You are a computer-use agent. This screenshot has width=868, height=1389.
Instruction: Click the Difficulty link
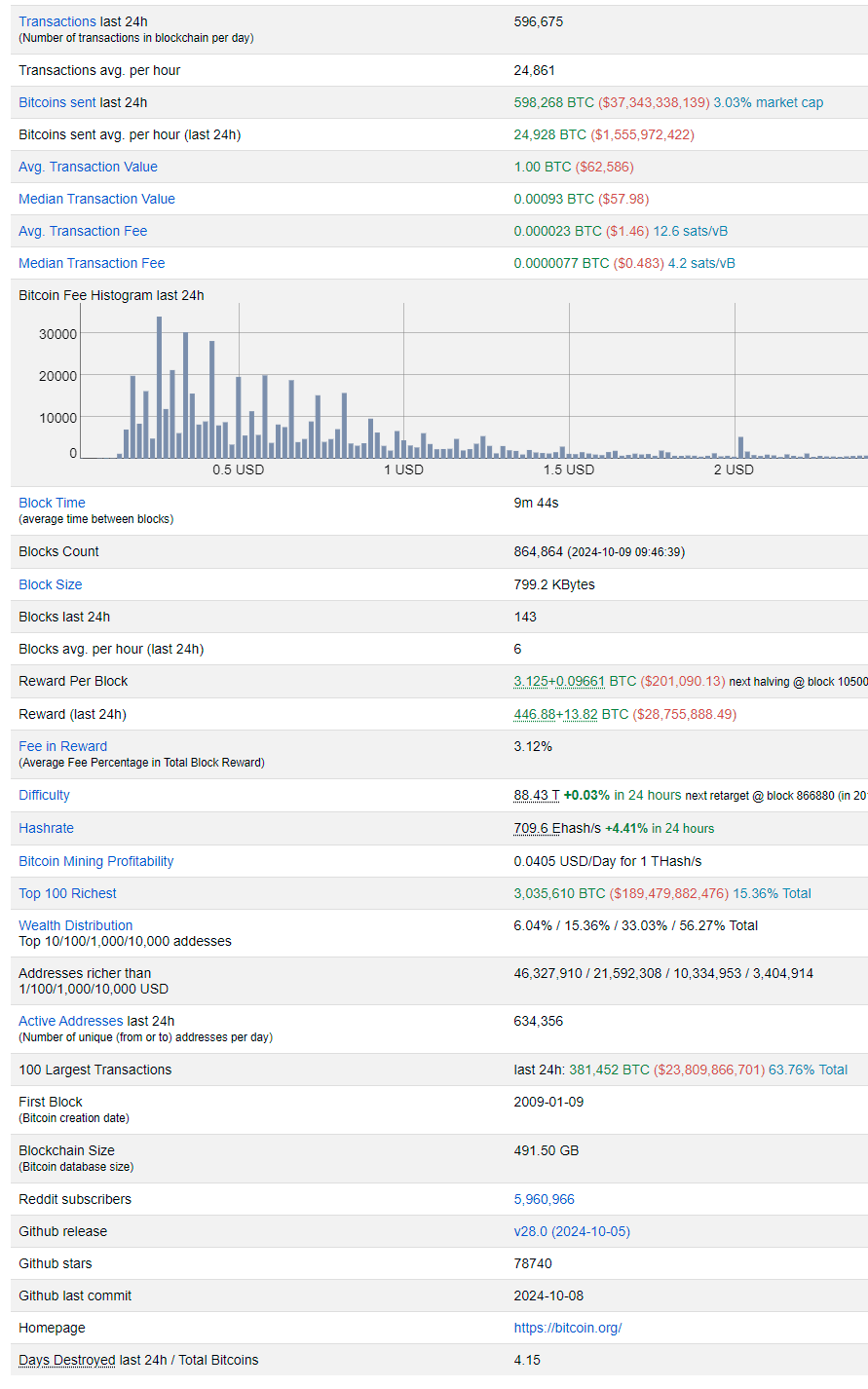pyautogui.click(x=44, y=795)
